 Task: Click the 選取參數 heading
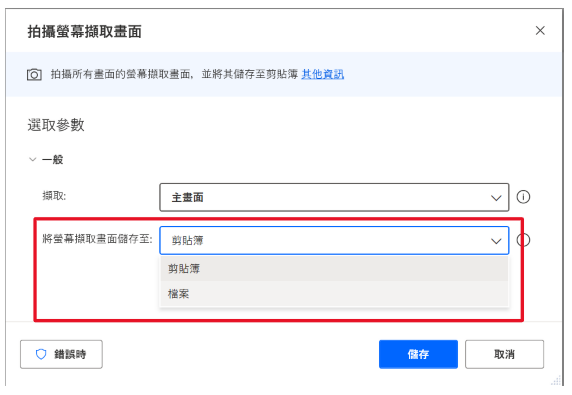(x=56, y=125)
